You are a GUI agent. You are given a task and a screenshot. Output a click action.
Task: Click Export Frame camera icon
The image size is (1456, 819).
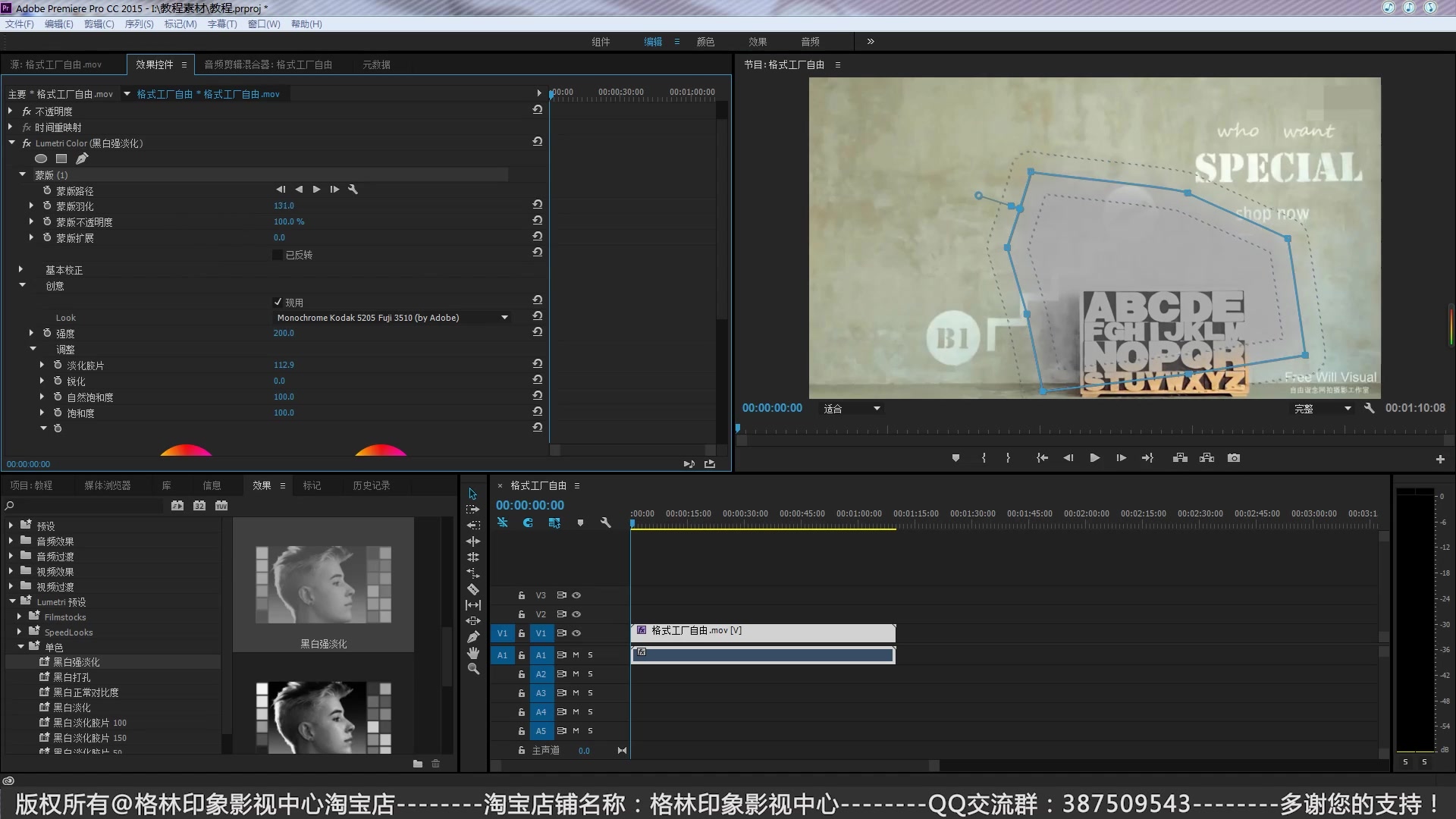pos(1234,458)
